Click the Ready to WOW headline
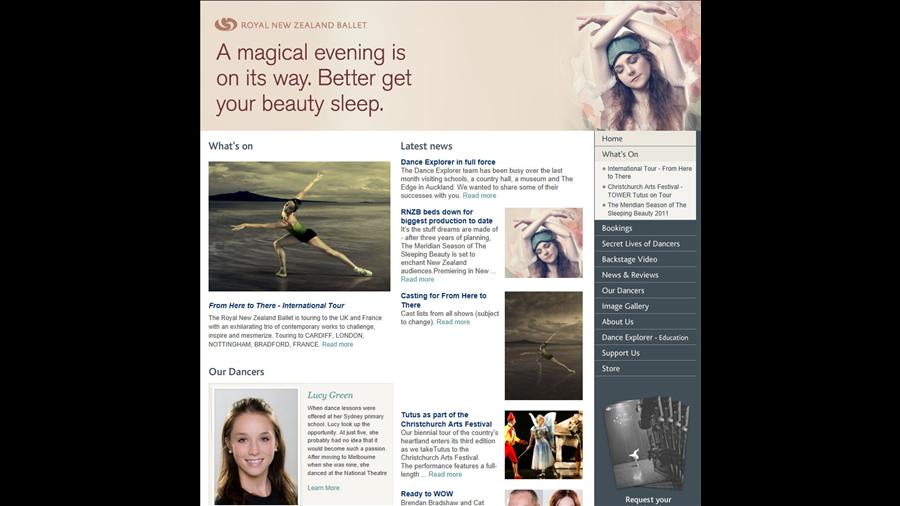The width and height of the screenshot is (900, 506). 426,493
